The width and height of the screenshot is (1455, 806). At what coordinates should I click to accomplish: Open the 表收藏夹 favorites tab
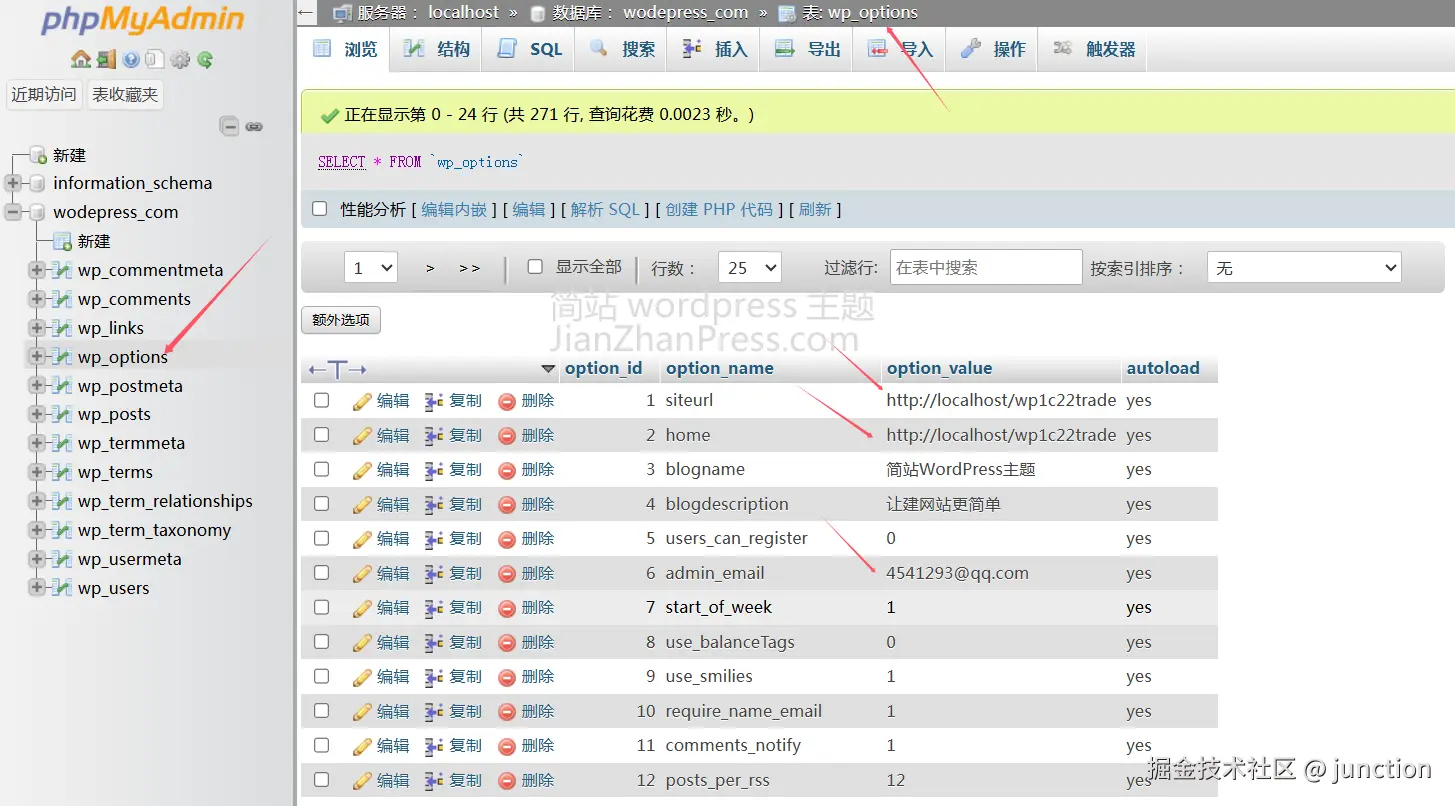125,94
